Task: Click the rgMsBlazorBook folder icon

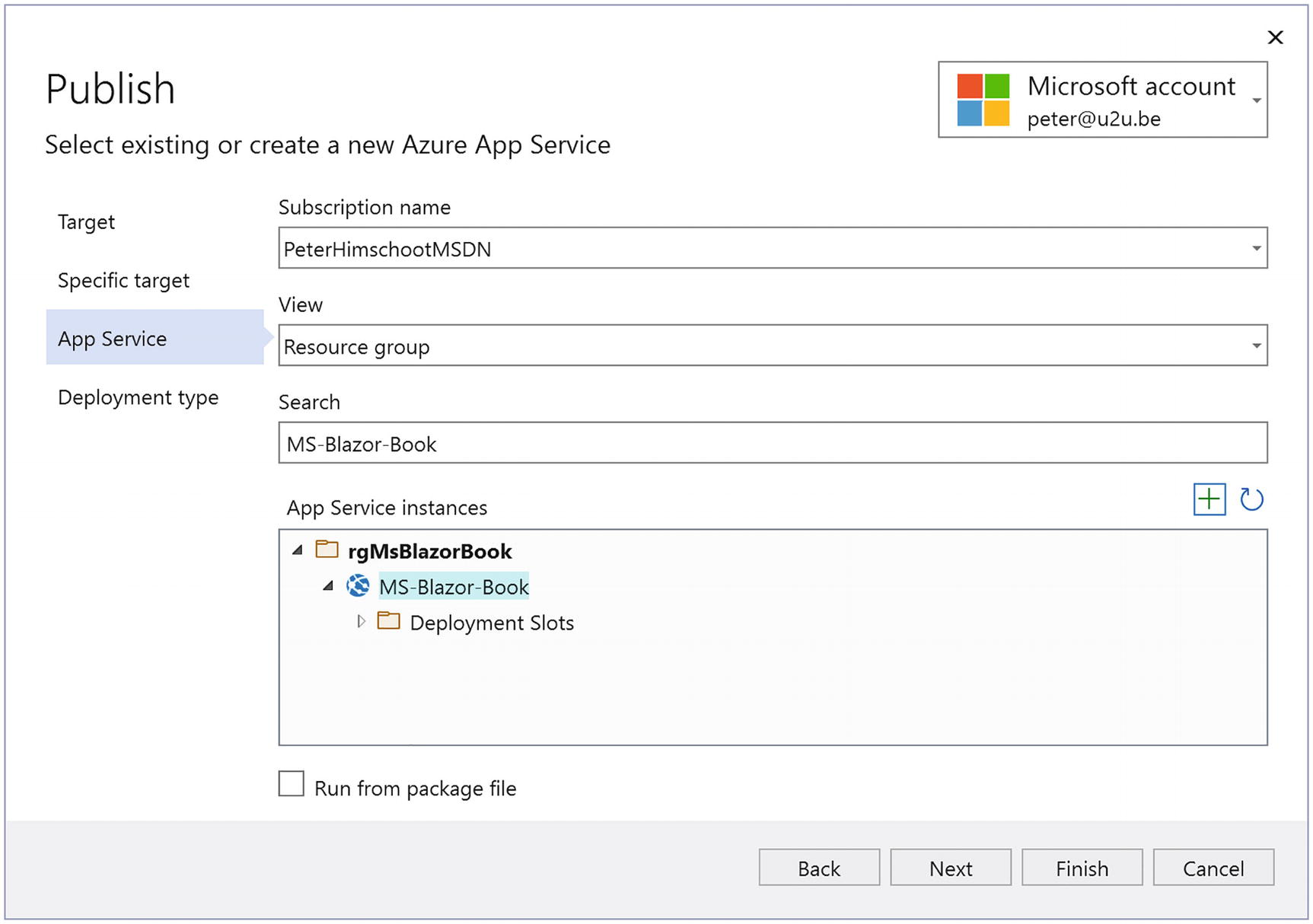Action: click(327, 550)
